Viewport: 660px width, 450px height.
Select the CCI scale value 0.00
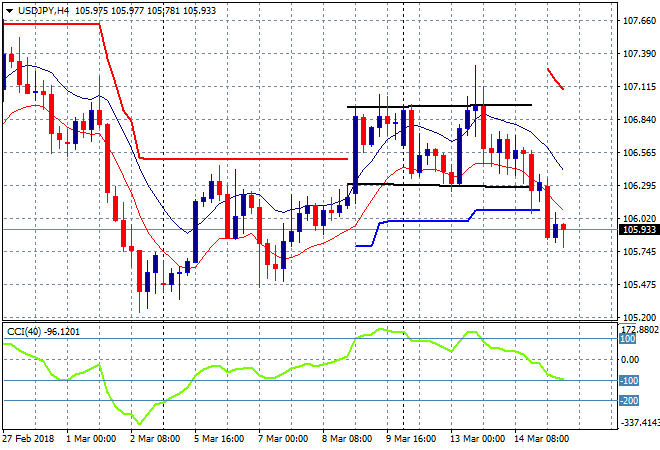630,359
